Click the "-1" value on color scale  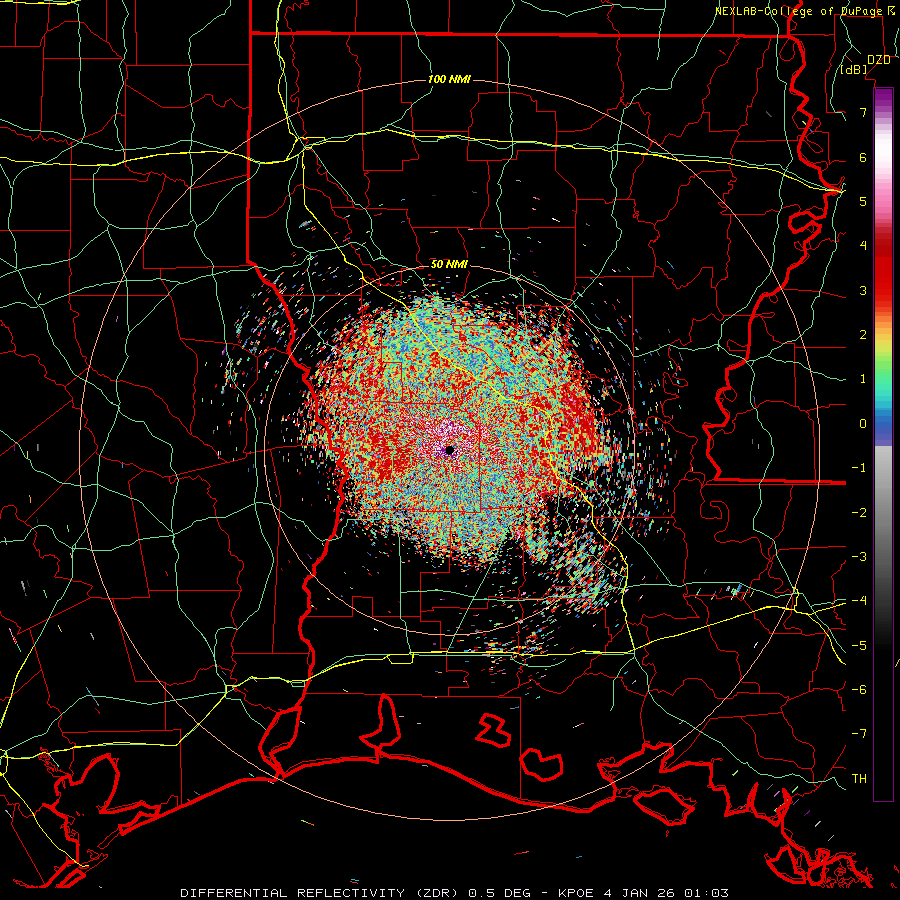pos(859,468)
